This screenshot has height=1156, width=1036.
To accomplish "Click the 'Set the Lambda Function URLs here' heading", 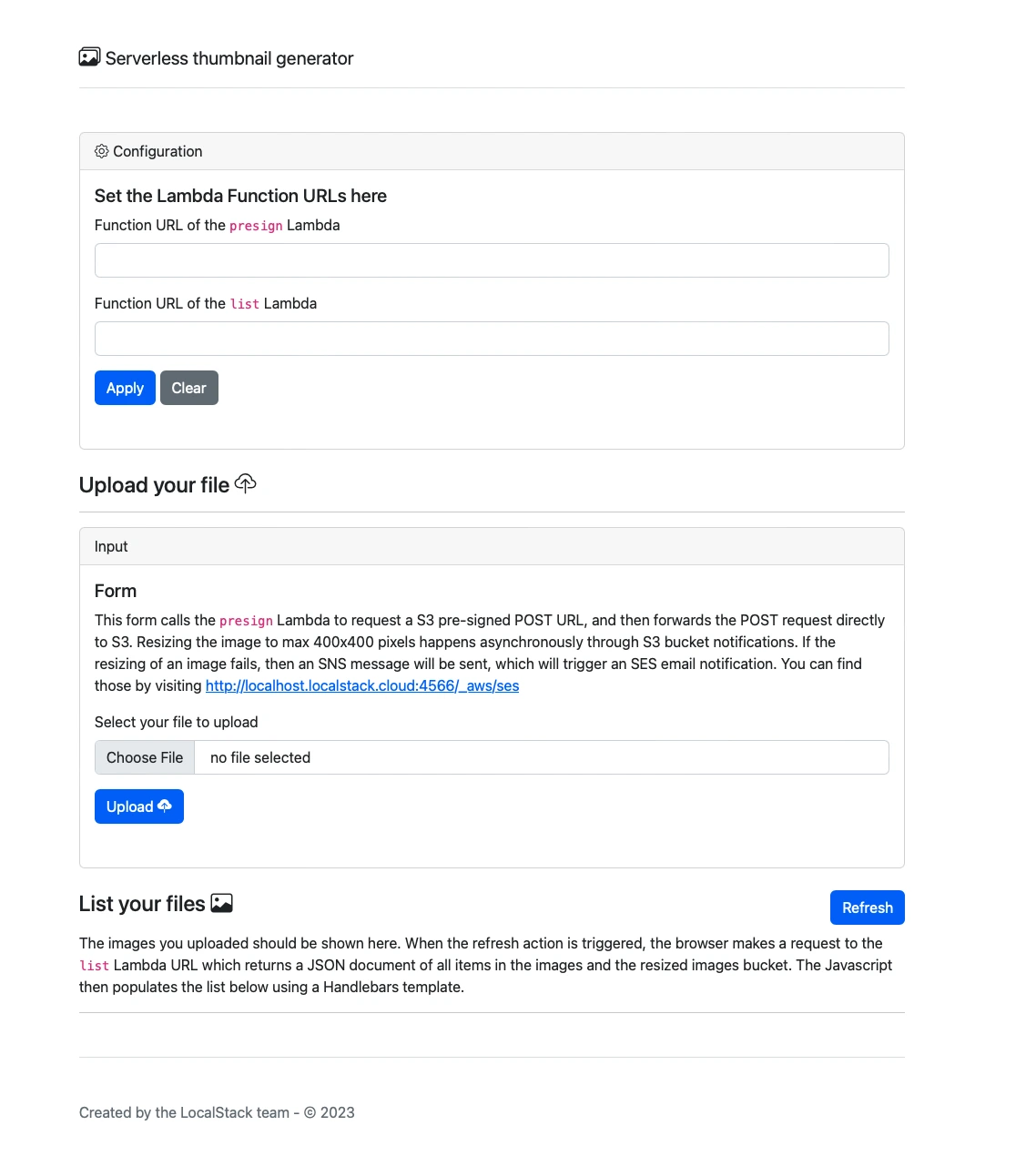I will click(240, 196).
